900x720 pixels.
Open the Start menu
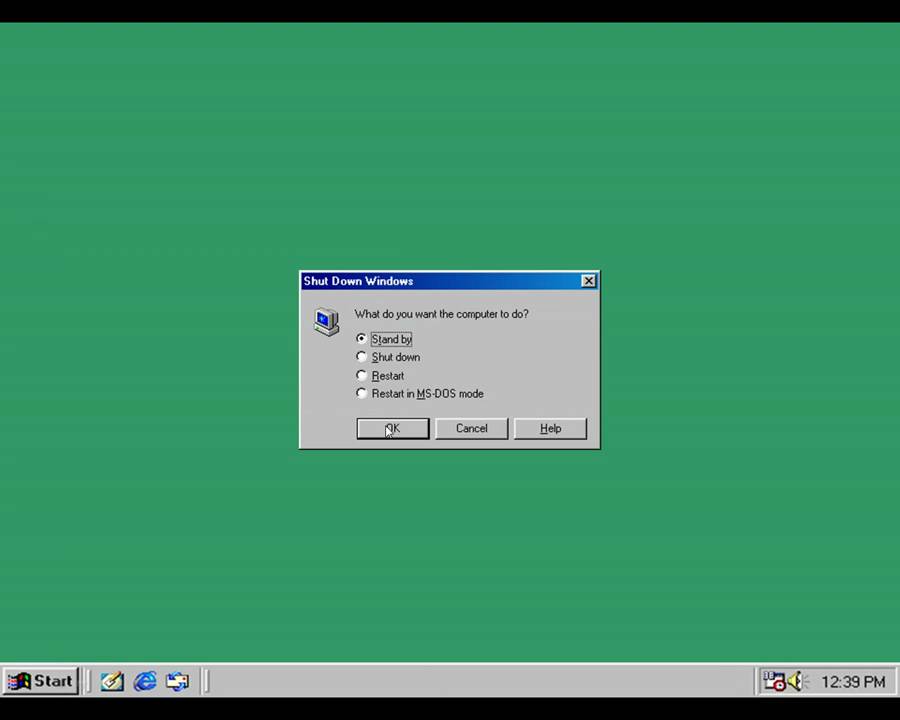click(40, 681)
